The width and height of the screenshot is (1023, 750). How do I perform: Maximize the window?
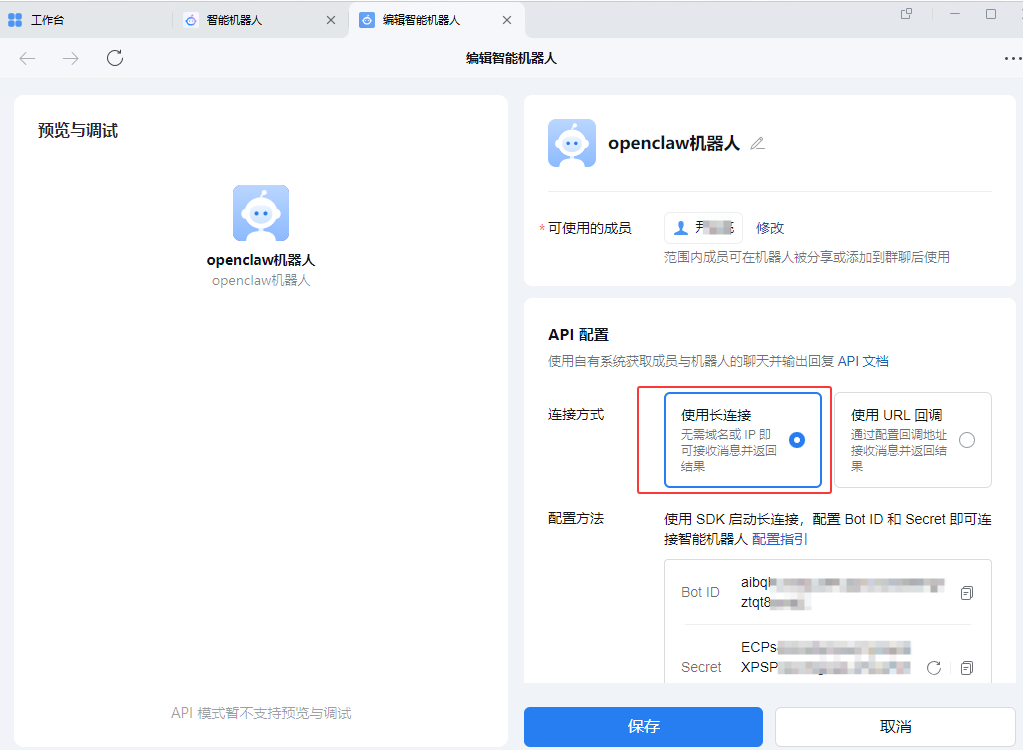[x=990, y=14]
